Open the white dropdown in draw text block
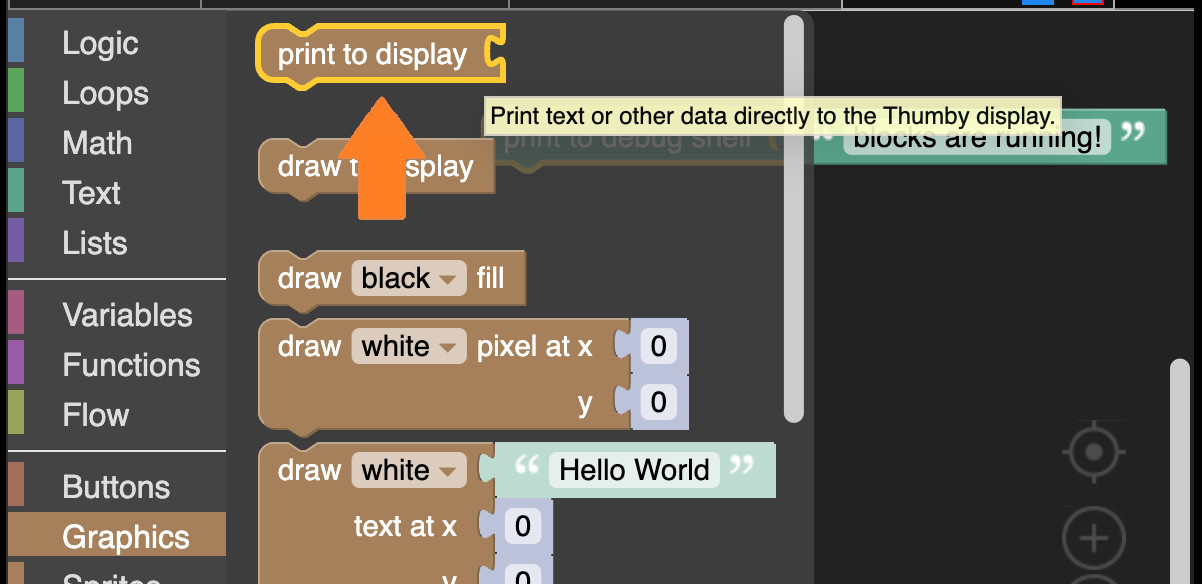Image resolution: width=1202 pixels, height=584 pixels. coord(408,470)
